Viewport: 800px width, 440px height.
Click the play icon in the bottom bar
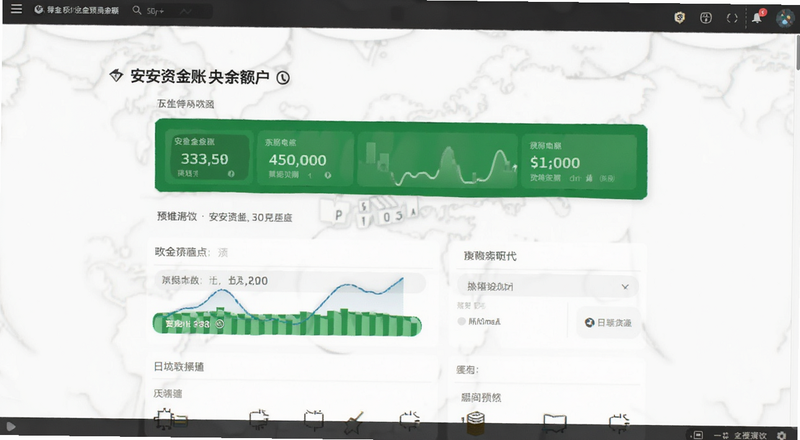click(11, 427)
